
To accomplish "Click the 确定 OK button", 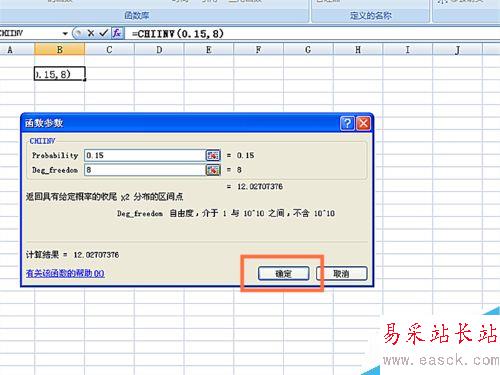I will [x=284, y=274].
